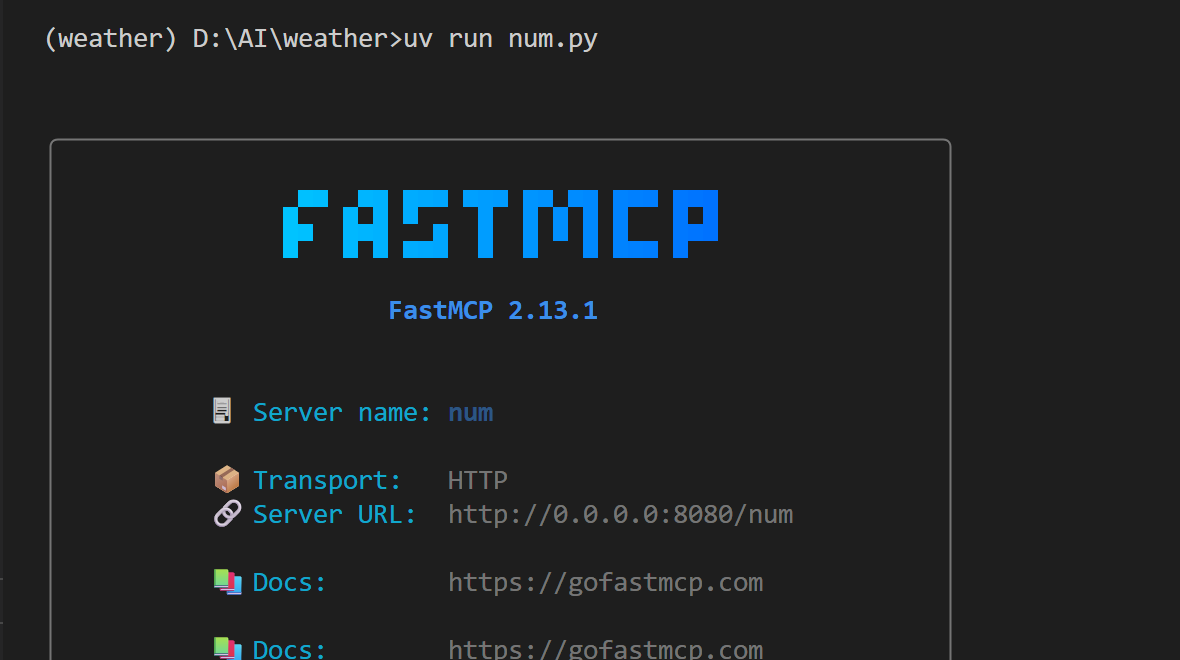Click the 'Server URL:' label

[x=334, y=515]
